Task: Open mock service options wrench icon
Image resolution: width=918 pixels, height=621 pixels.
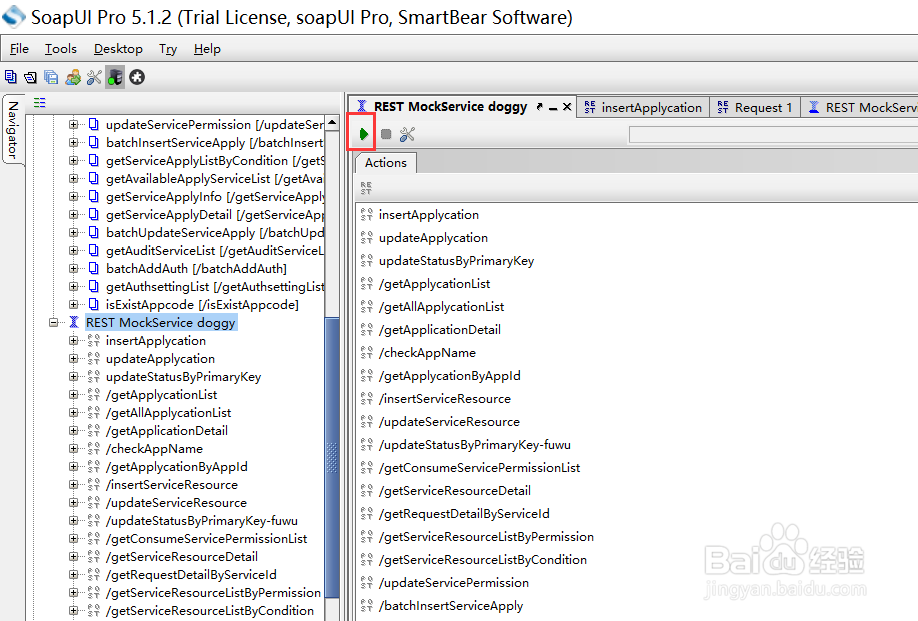Action: click(x=407, y=134)
